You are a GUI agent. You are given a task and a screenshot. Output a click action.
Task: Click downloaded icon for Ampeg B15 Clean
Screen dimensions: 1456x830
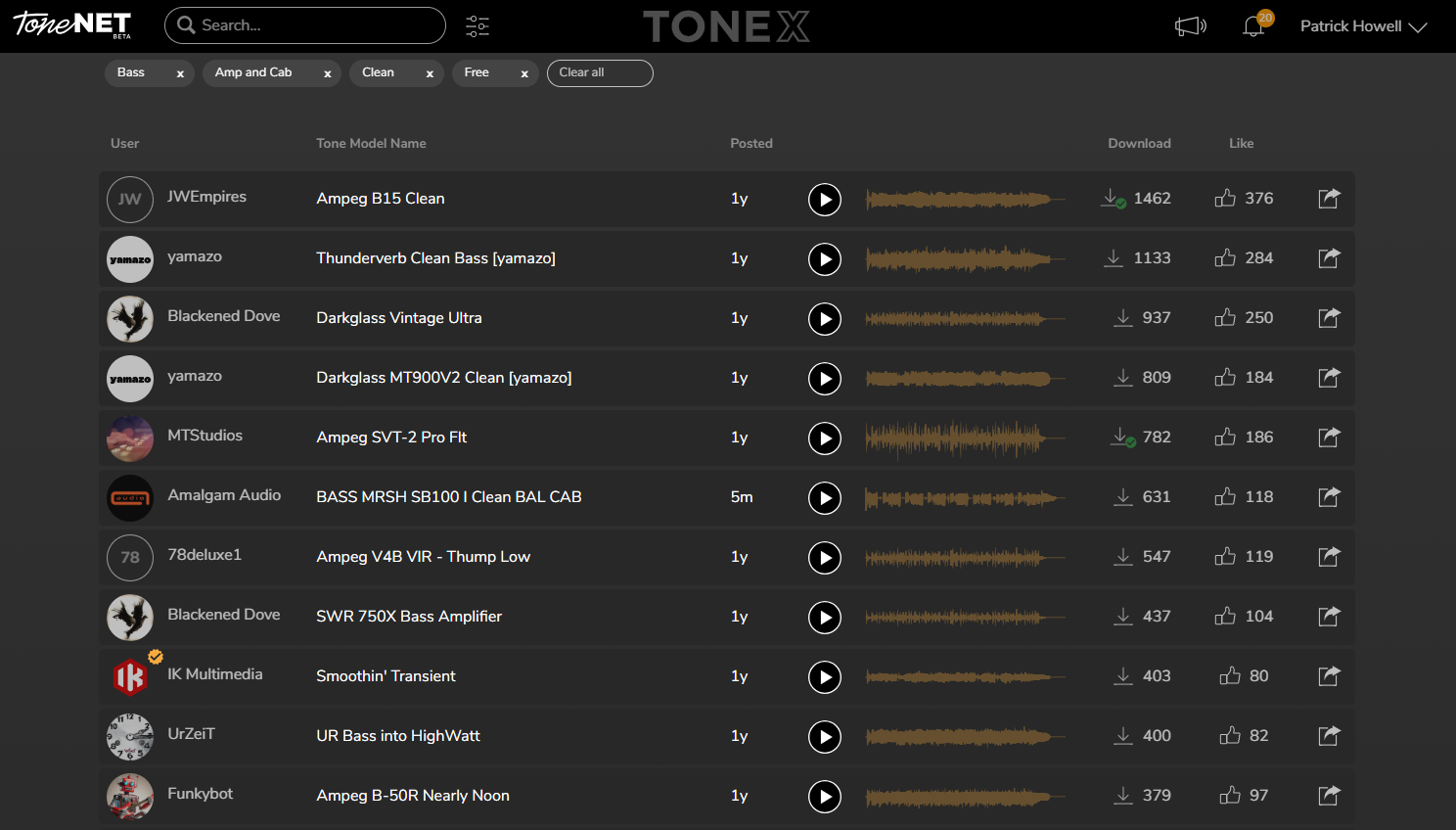click(x=1114, y=199)
